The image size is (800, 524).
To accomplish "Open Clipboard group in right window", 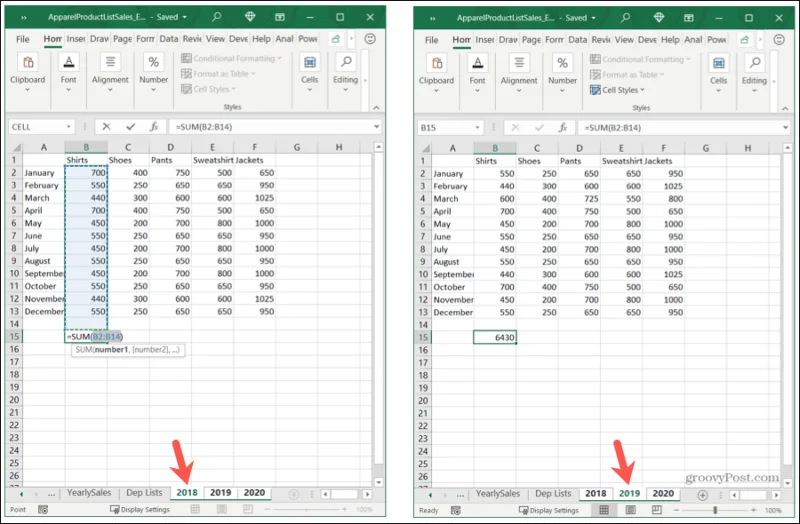I will [436, 74].
